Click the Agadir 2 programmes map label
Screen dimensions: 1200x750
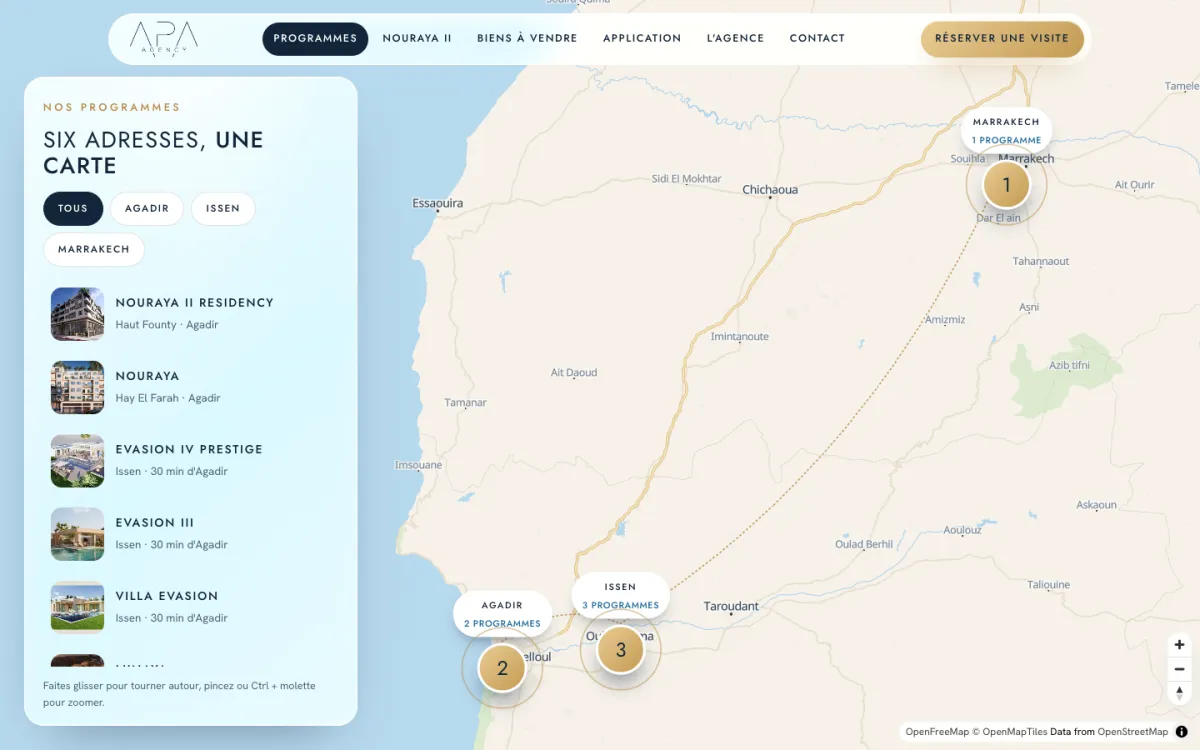(x=502, y=614)
